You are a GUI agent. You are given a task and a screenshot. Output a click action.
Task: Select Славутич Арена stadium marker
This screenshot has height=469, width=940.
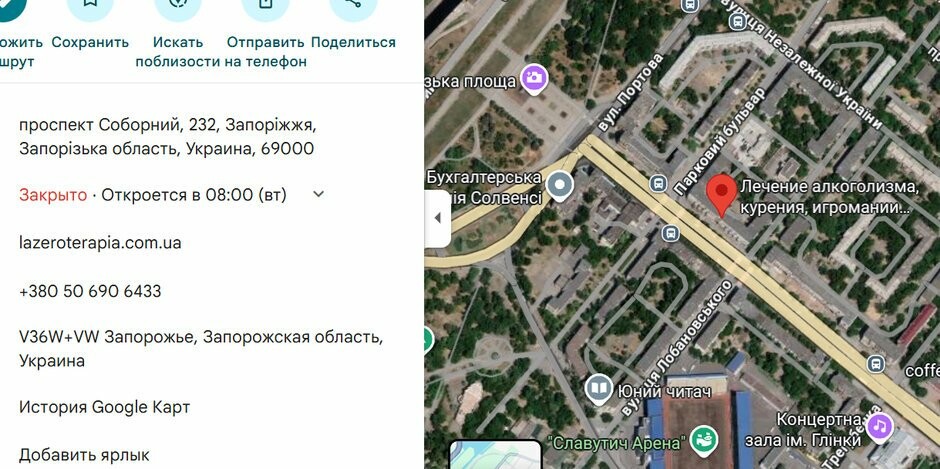coord(704,441)
